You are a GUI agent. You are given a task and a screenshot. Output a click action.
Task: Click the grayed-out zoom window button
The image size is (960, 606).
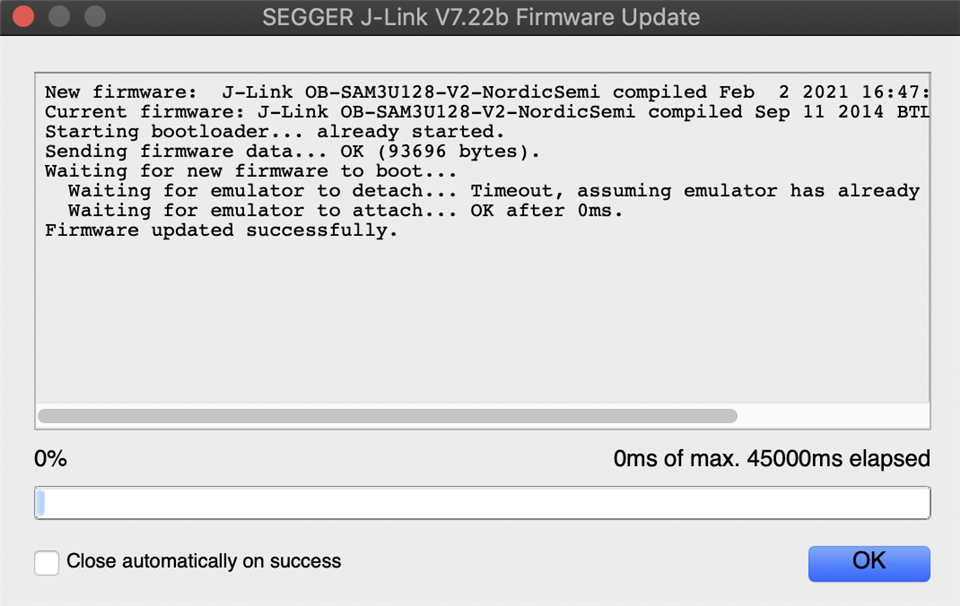click(x=95, y=17)
